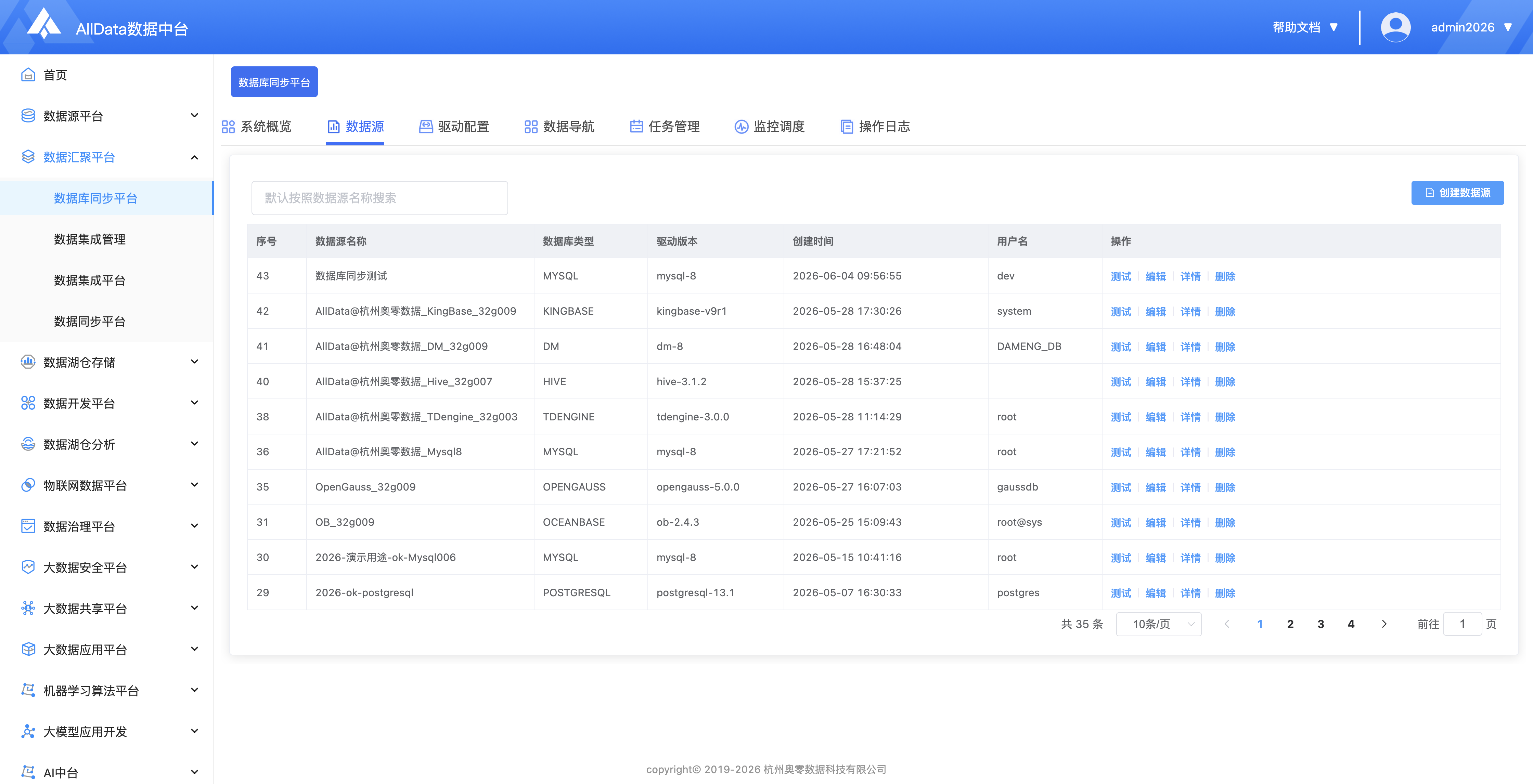Click the 系统概览 grid icon
This screenshot has width=1533, height=784.
coord(228,127)
